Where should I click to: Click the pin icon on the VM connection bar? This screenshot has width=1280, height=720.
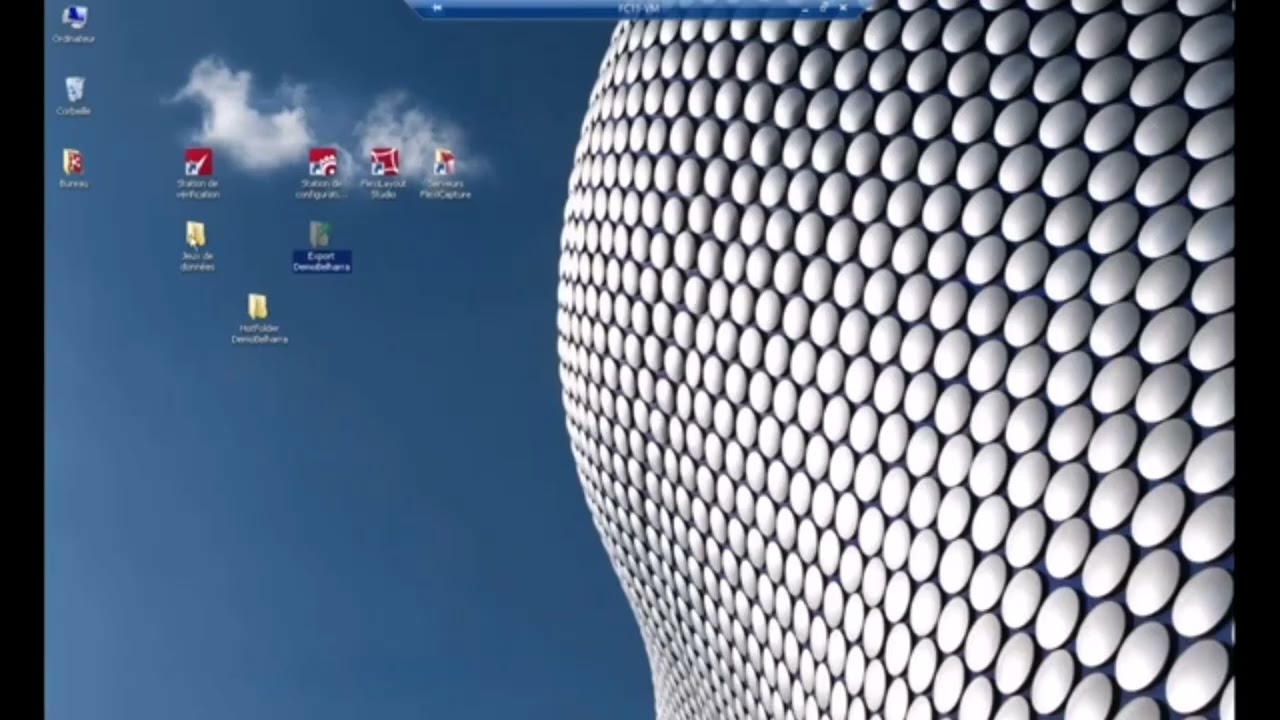(x=437, y=8)
